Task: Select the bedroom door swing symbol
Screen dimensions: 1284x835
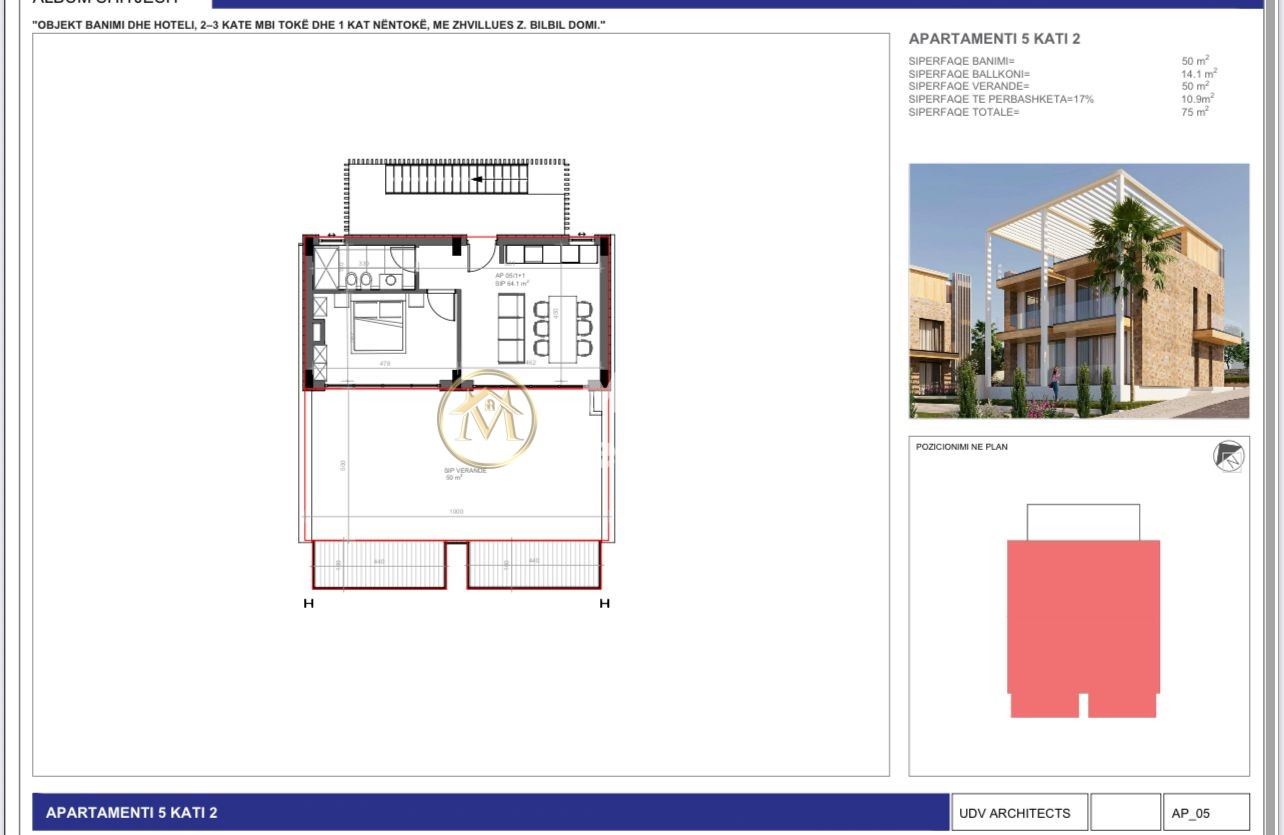Action: click(440, 305)
